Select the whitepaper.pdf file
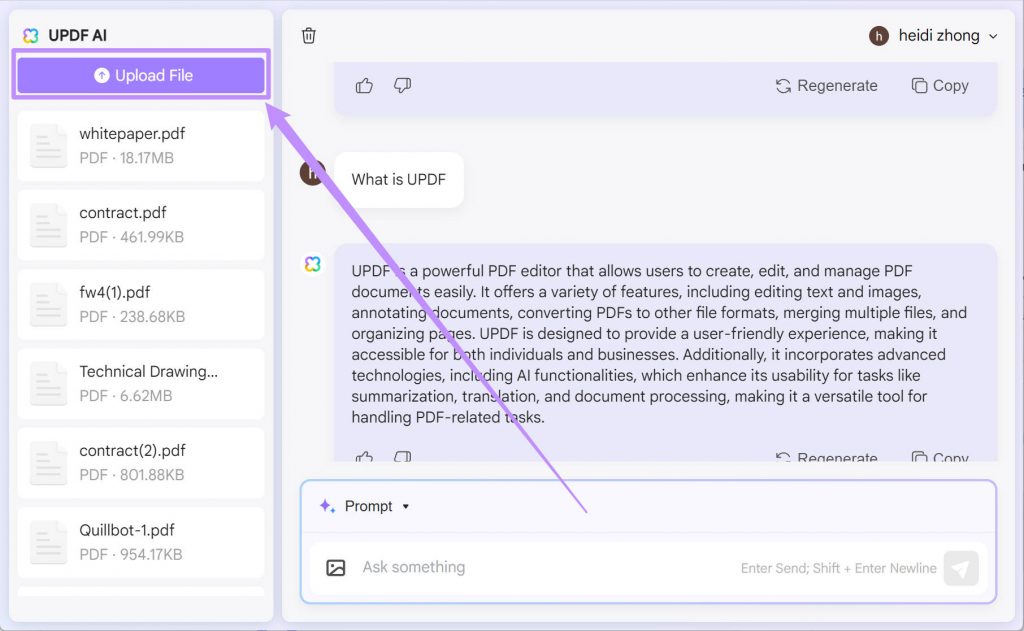Image resolution: width=1024 pixels, height=631 pixels. (140, 144)
